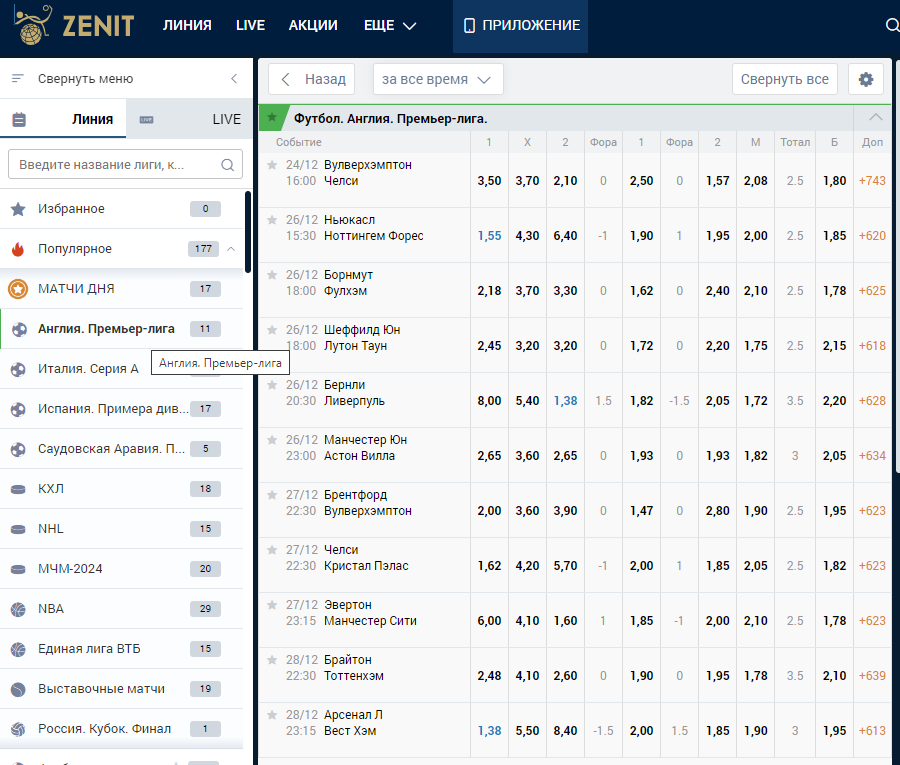Select the КХЛ league row

pyautogui.click(x=121, y=489)
